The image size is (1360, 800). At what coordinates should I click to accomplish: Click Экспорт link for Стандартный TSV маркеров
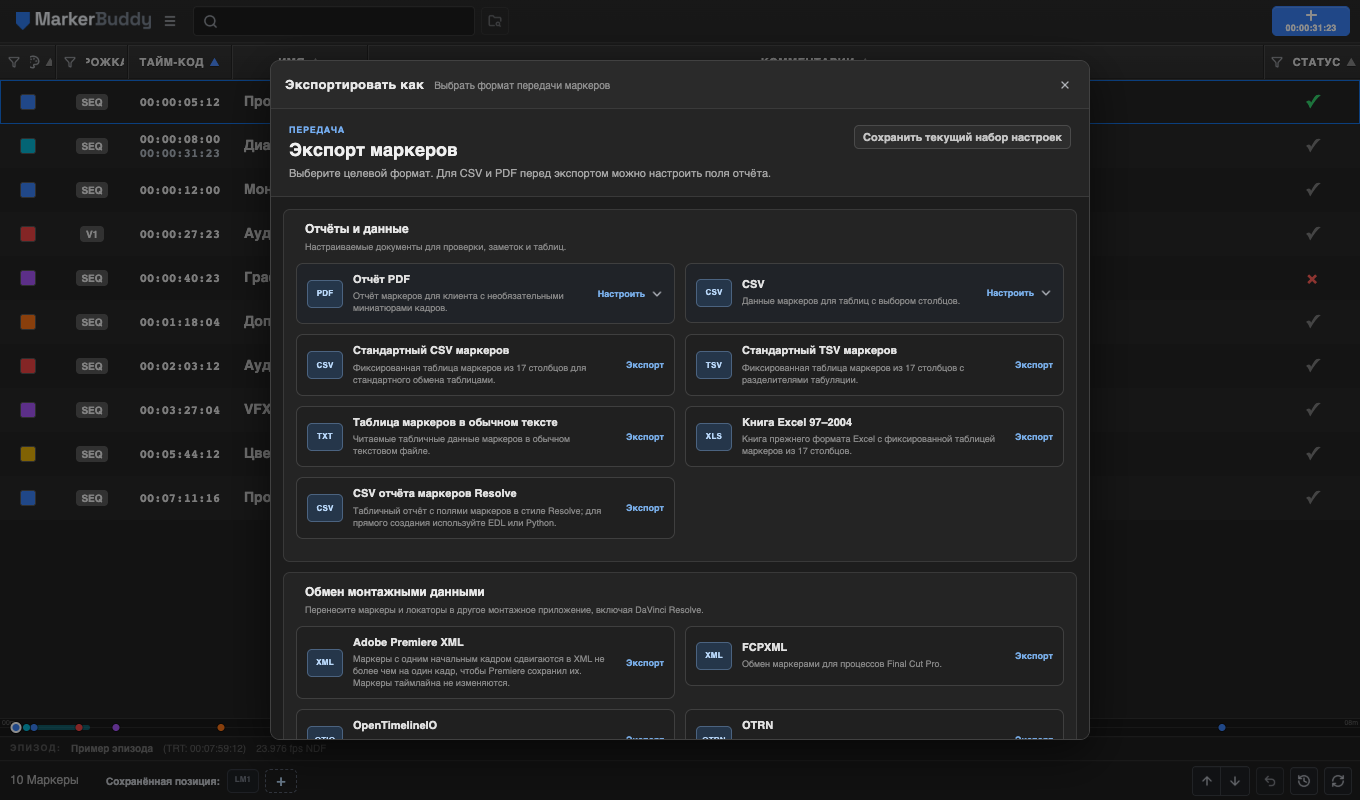(1034, 365)
